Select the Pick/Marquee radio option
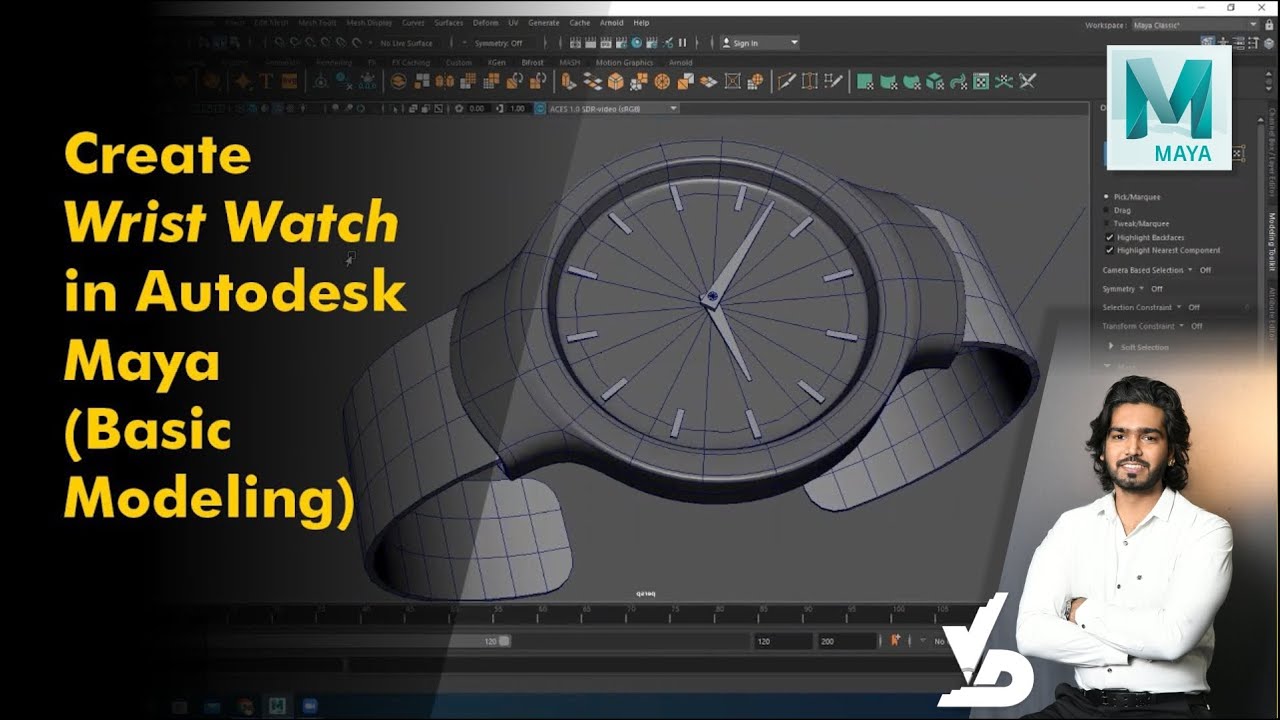This screenshot has height=720, width=1280. pyautogui.click(x=1106, y=197)
